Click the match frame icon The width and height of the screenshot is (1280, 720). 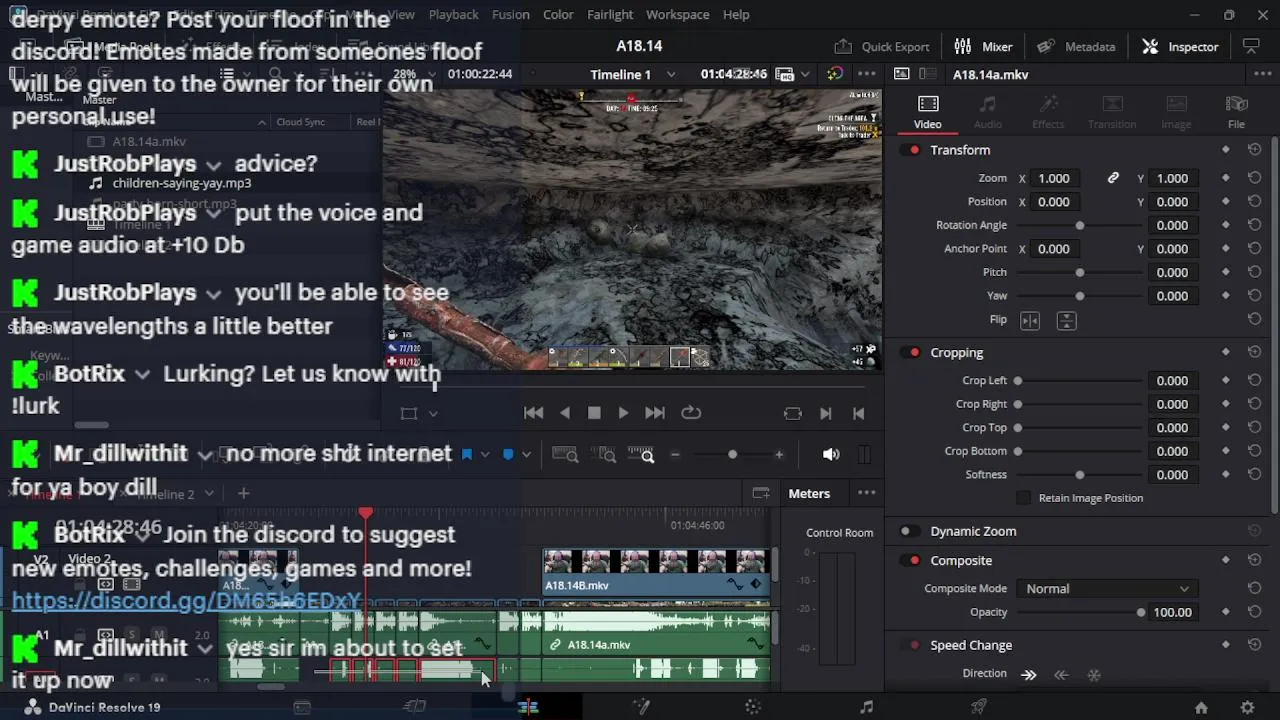(x=793, y=413)
